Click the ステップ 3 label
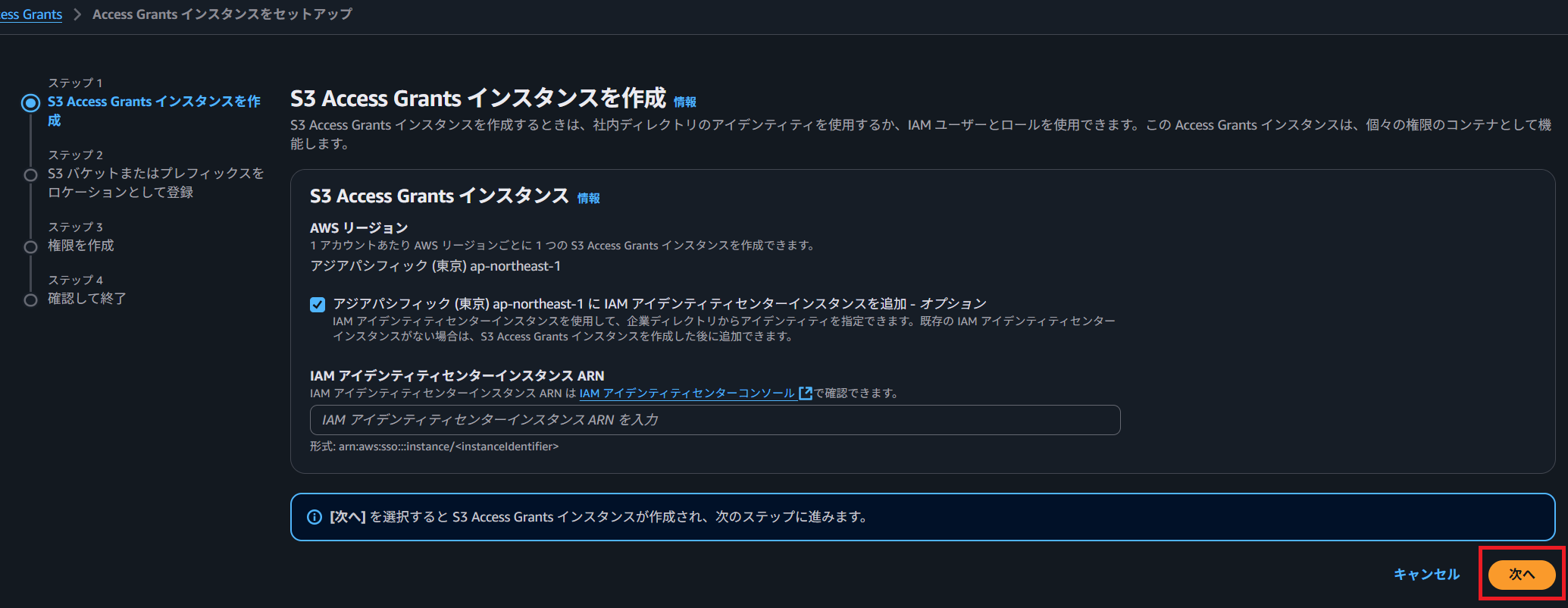Screen dimensions: 1568x608 [75, 227]
